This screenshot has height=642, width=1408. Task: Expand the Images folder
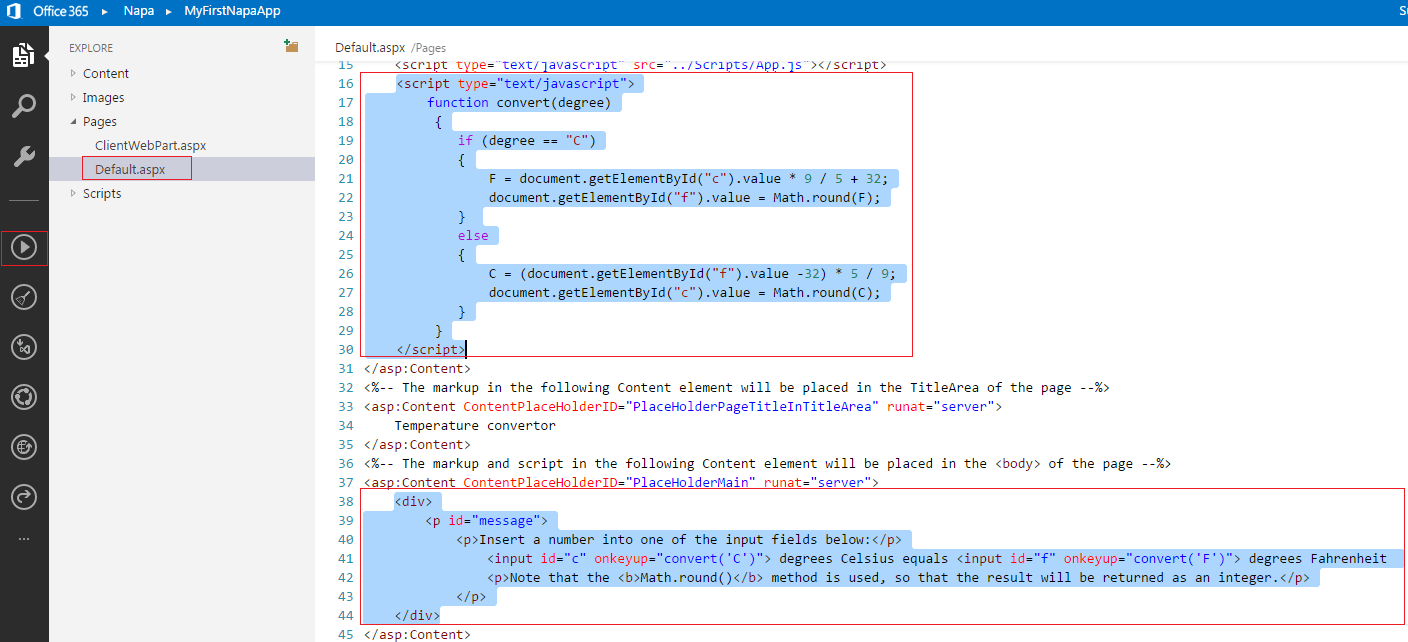pos(73,97)
